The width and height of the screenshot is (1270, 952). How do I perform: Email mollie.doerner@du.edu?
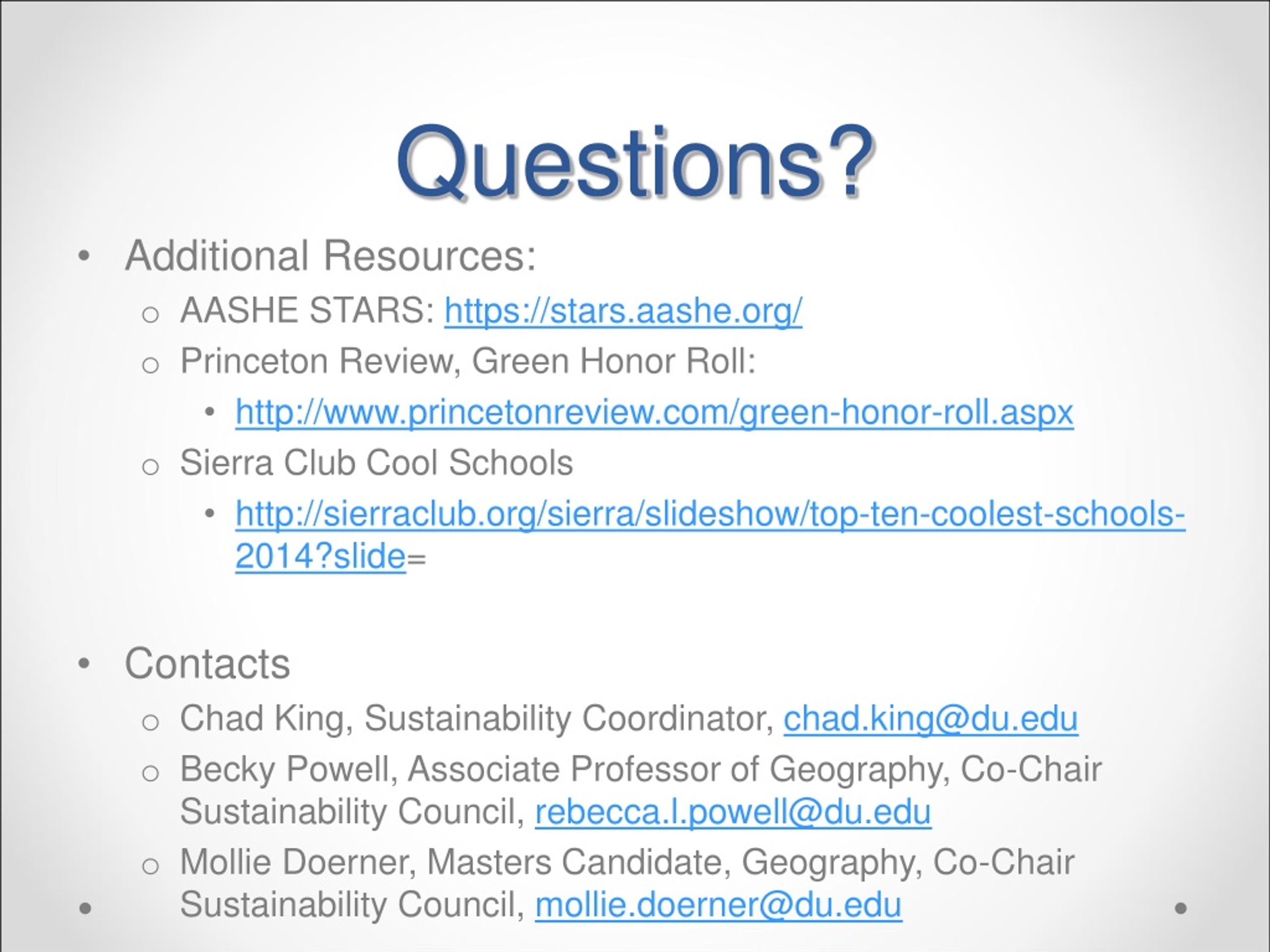tap(719, 905)
